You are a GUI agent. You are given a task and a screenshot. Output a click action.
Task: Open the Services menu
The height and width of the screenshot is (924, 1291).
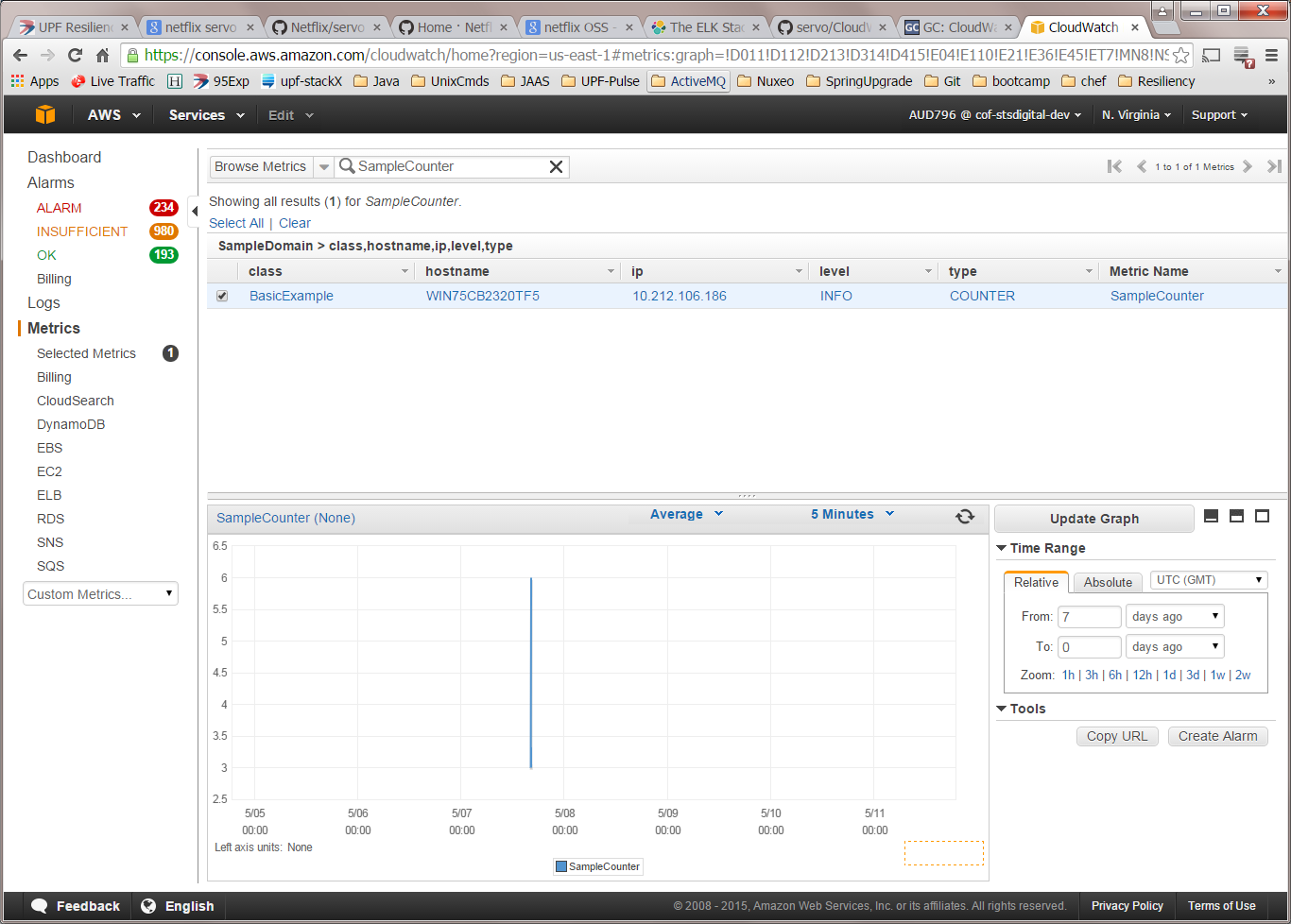point(206,115)
